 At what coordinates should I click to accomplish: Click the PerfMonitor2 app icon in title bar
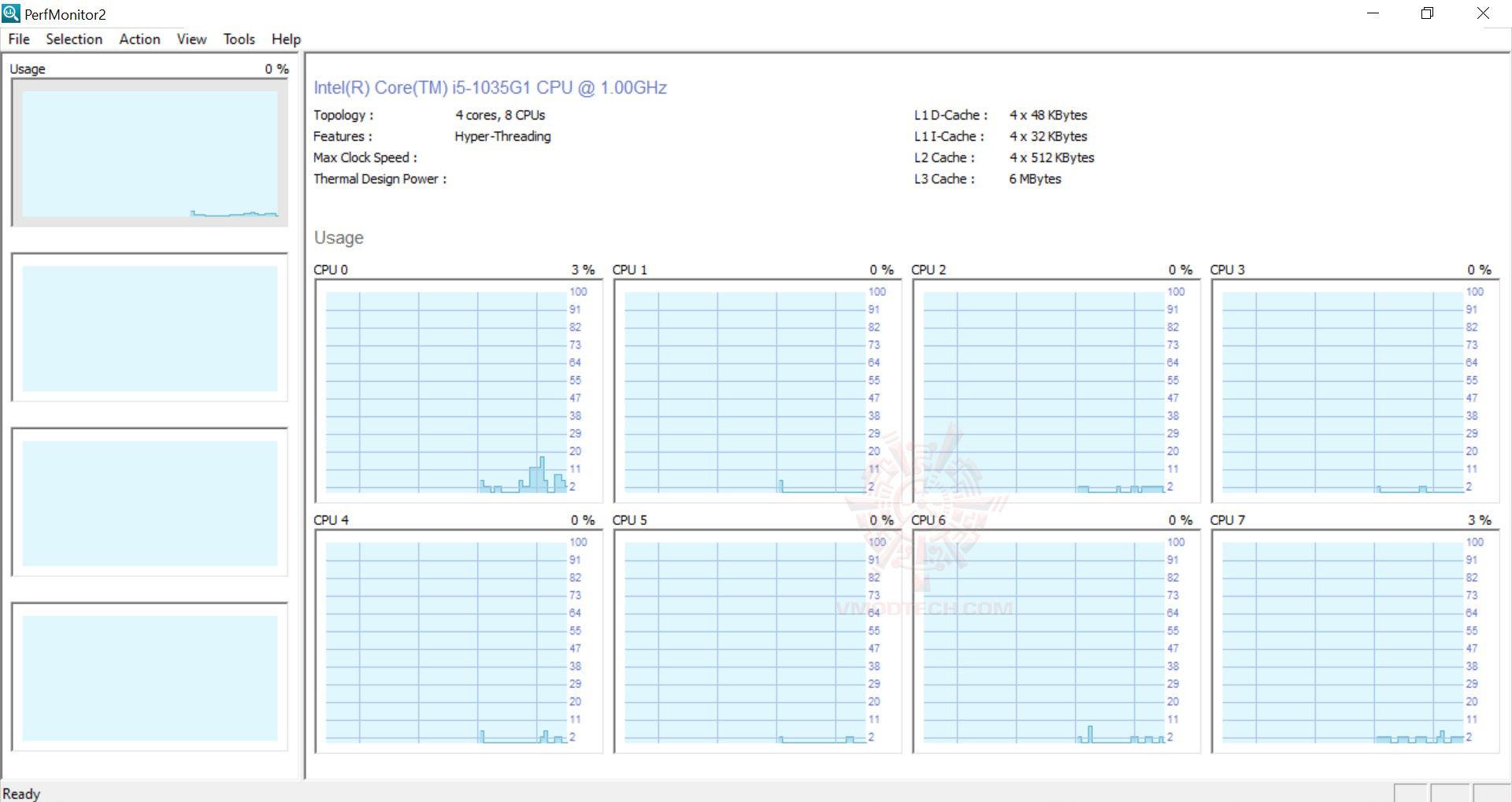tap(11, 13)
